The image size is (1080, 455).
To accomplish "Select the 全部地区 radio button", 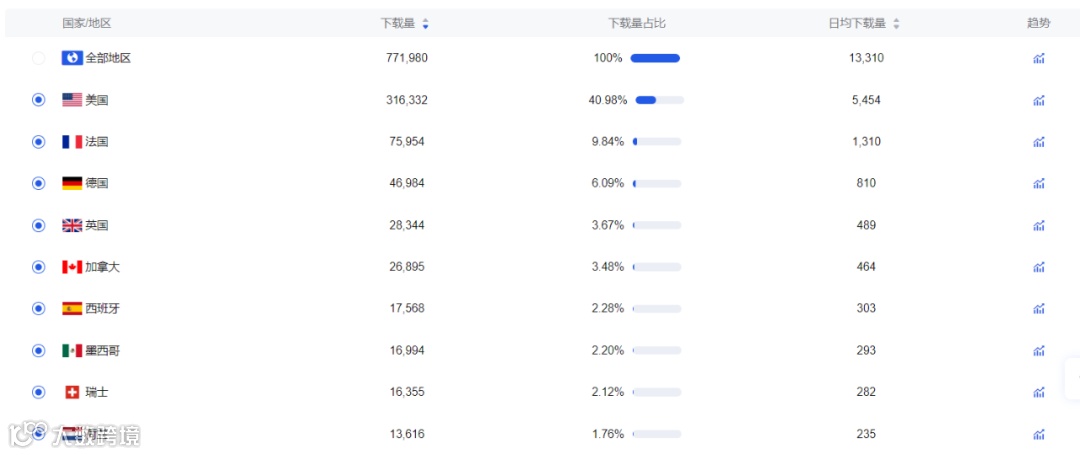I will pos(39,59).
